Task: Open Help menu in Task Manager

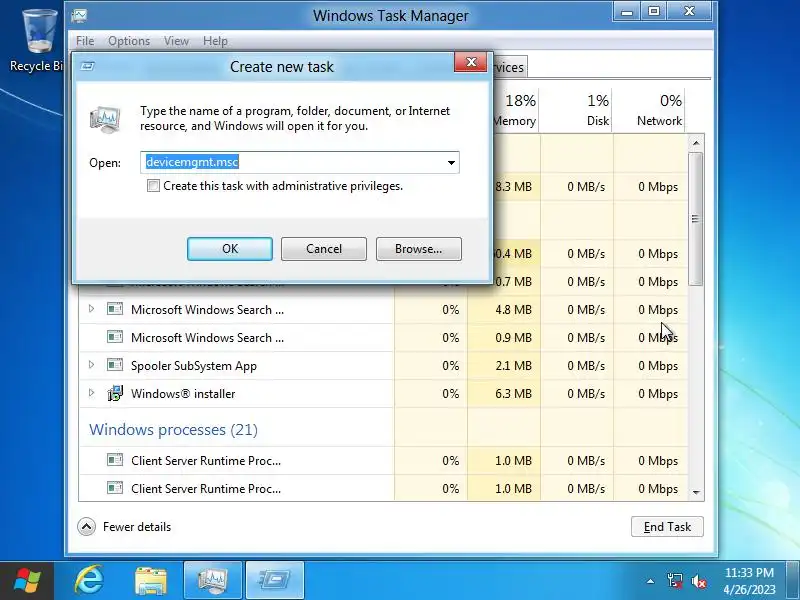Action: click(215, 41)
